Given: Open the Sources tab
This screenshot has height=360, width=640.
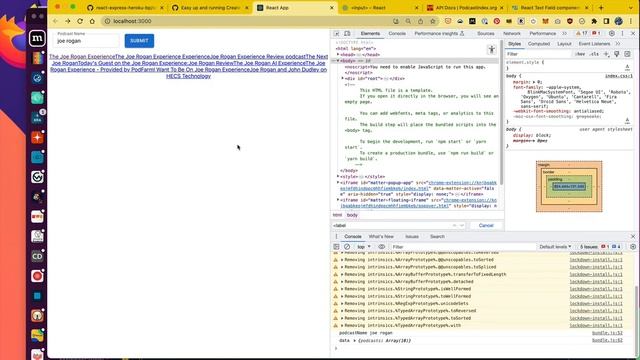Looking at the screenshot, I should (x=486, y=33).
